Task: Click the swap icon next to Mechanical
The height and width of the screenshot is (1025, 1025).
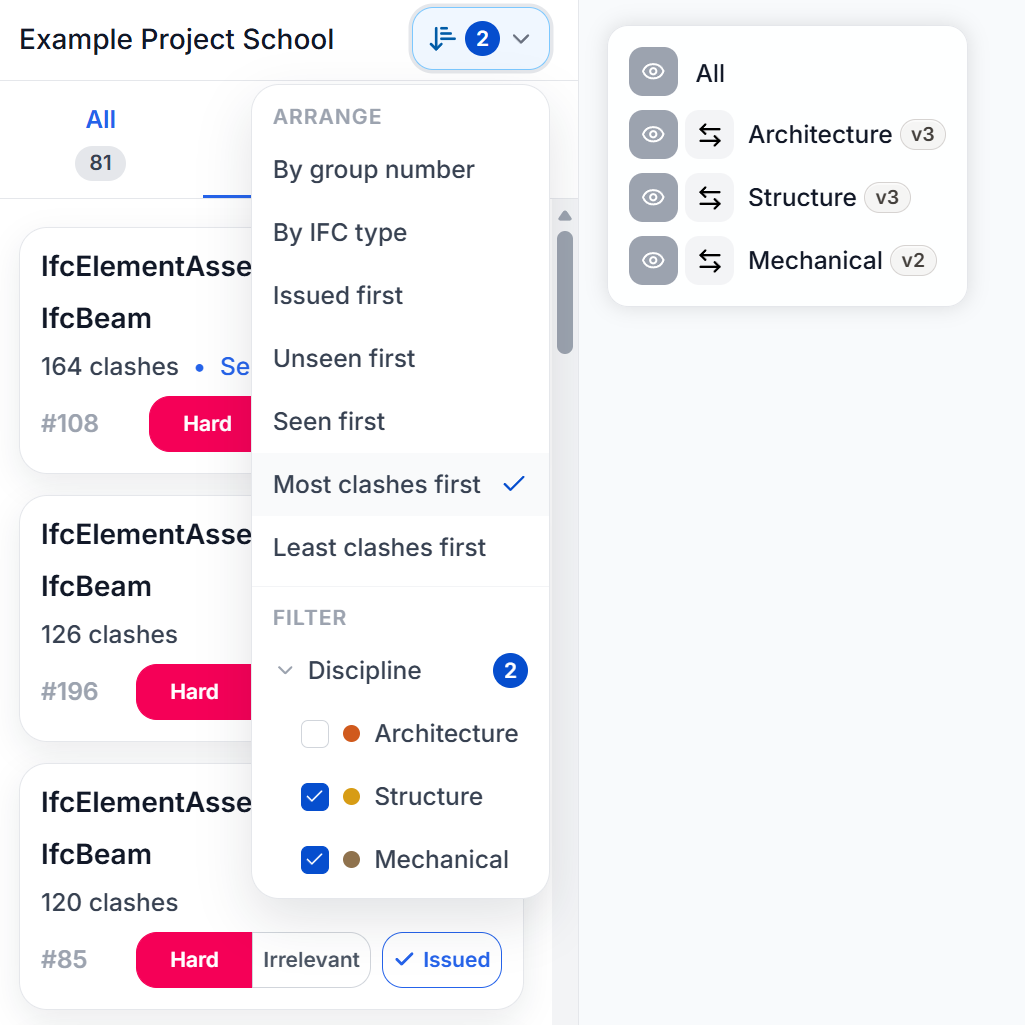Action: coord(710,261)
